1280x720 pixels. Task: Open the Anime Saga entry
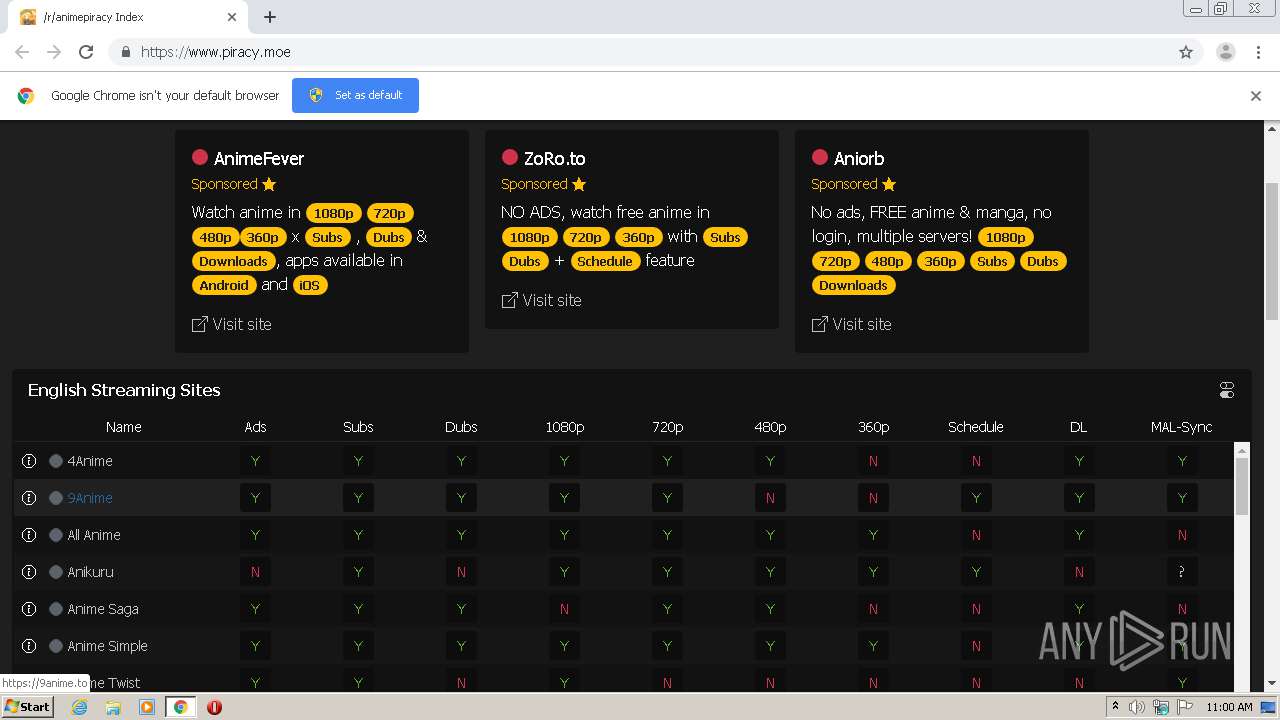pyautogui.click(x=103, y=609)
